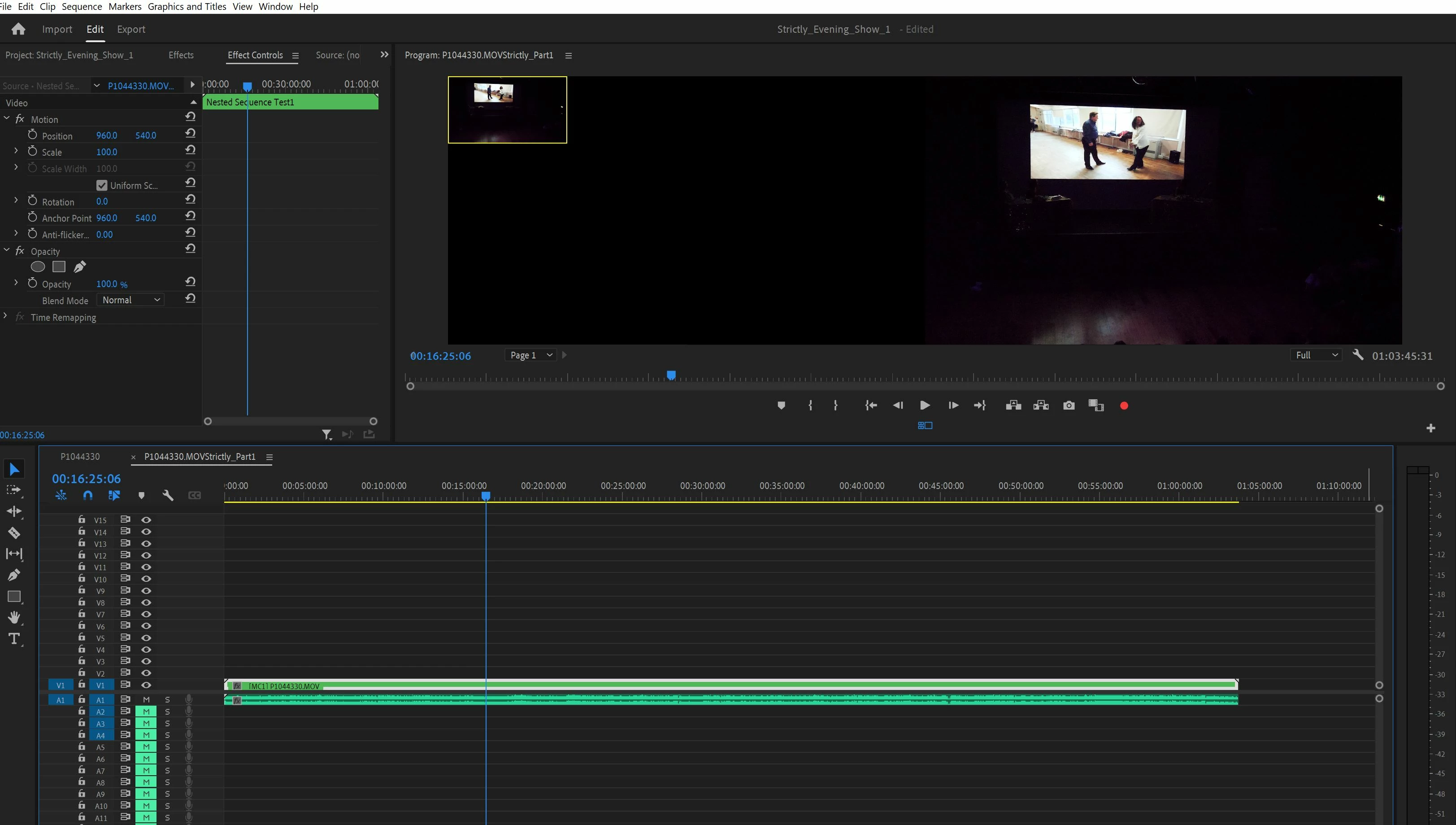Image resolution: width=1456 pixels, height=825 pixels.
Task: Reset the Position parameter
Action: (x=190, y=133)
